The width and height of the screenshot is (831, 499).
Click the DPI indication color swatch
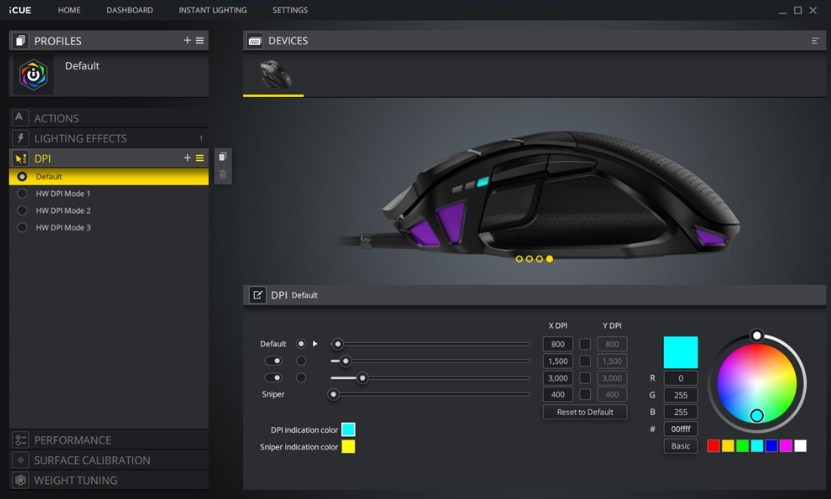[348, 430]
